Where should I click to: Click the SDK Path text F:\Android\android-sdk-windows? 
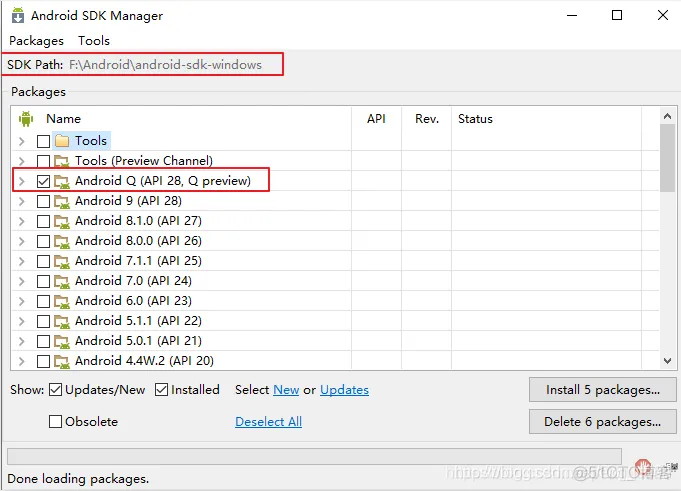(165, 65)
